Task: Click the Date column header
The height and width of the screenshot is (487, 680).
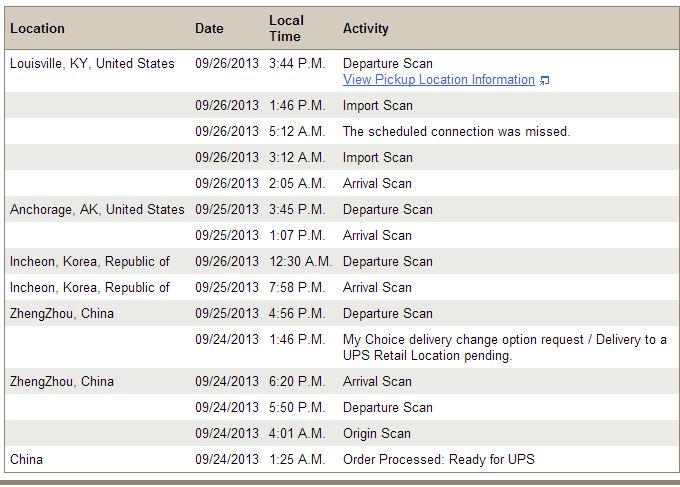Action: [x=209, y=29]
